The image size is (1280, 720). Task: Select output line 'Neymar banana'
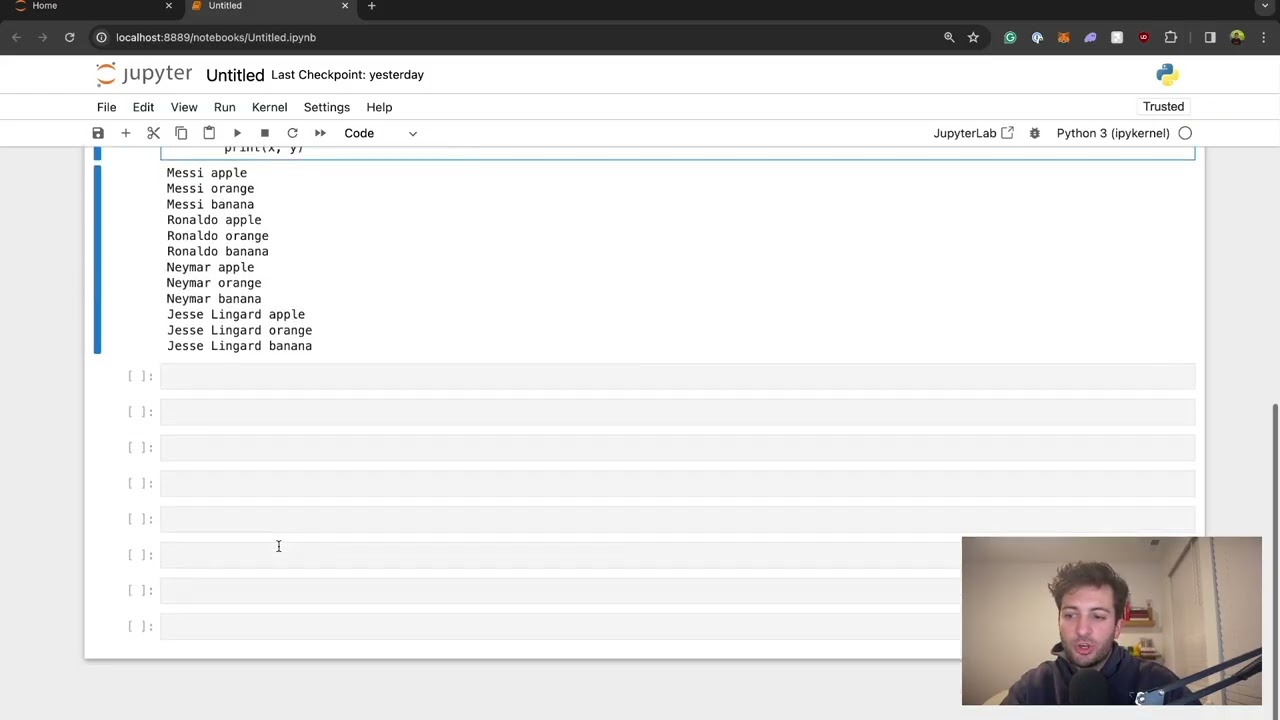click(214, 299)
